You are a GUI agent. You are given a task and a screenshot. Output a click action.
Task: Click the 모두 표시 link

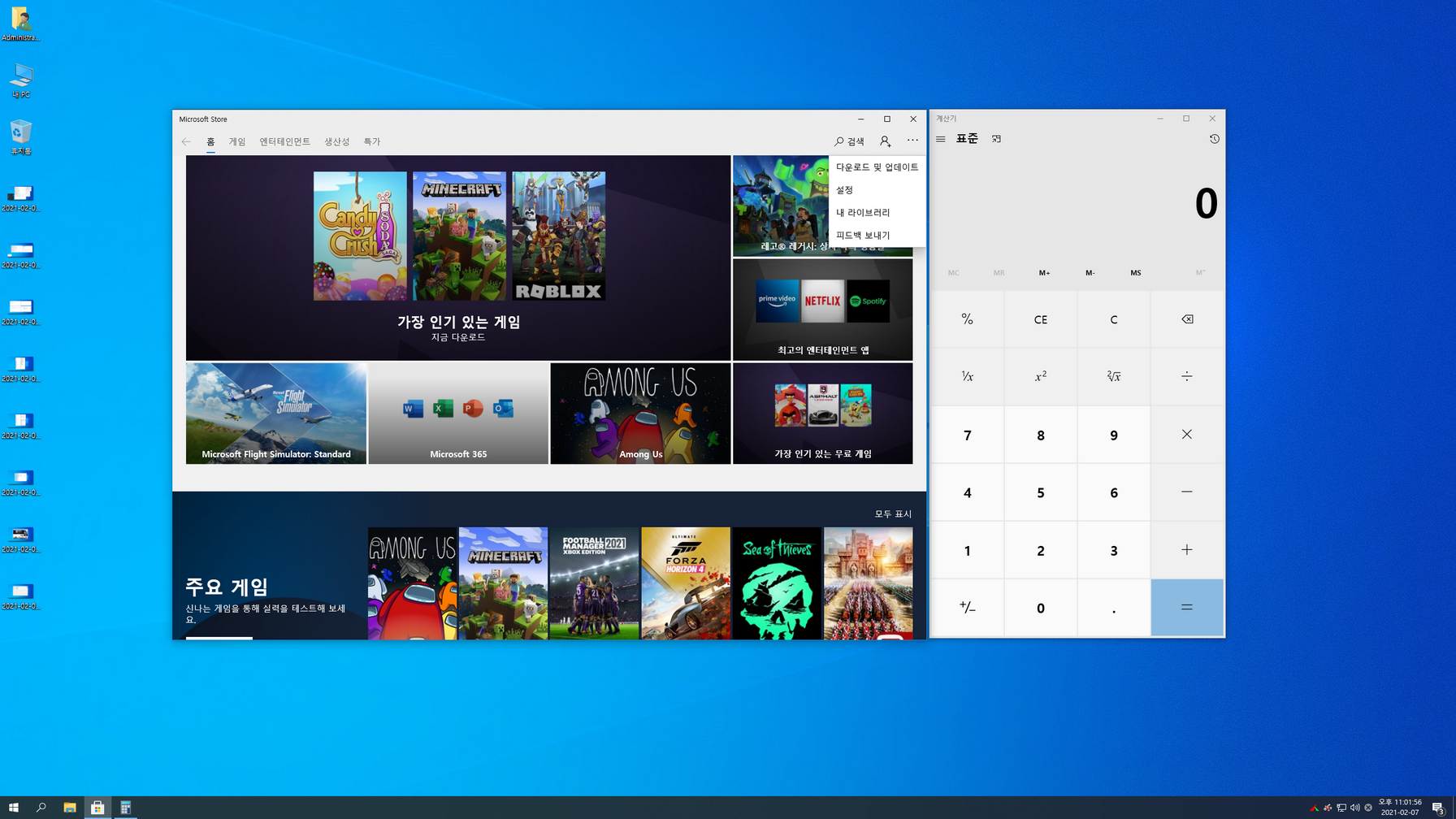coord(893,513)
